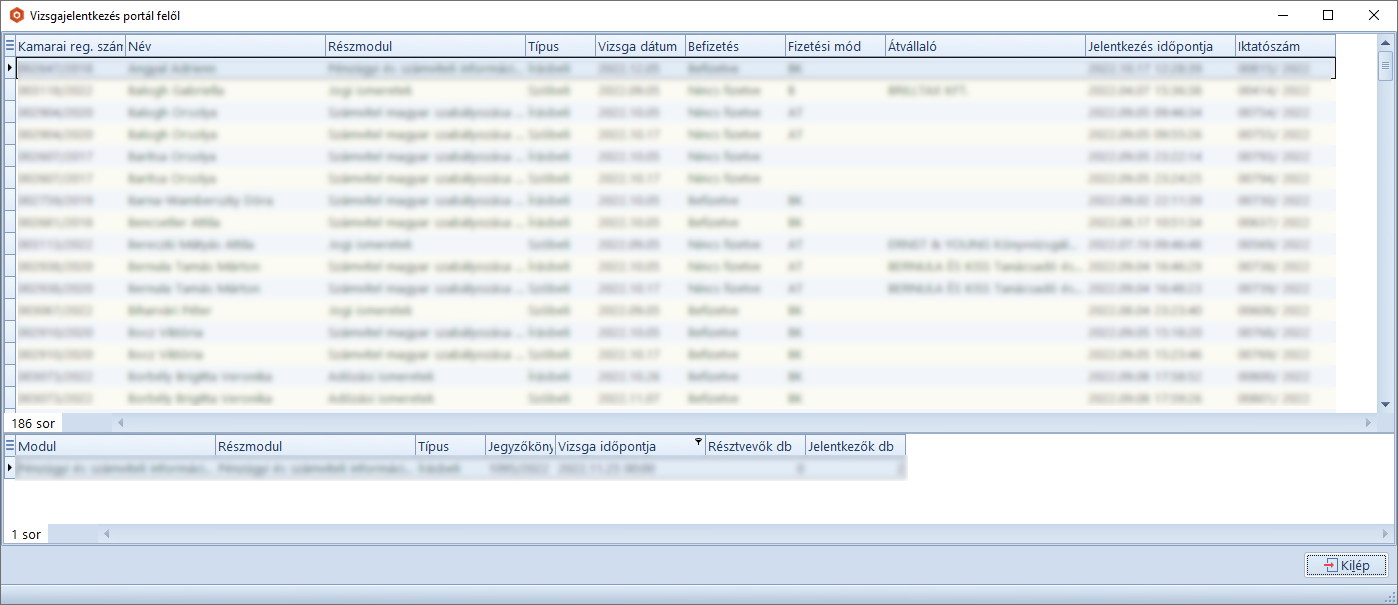Click filter icon on Vizsga időpontja column
Viewport: 1398px width, 605px height.
click(x=697, y=442)
